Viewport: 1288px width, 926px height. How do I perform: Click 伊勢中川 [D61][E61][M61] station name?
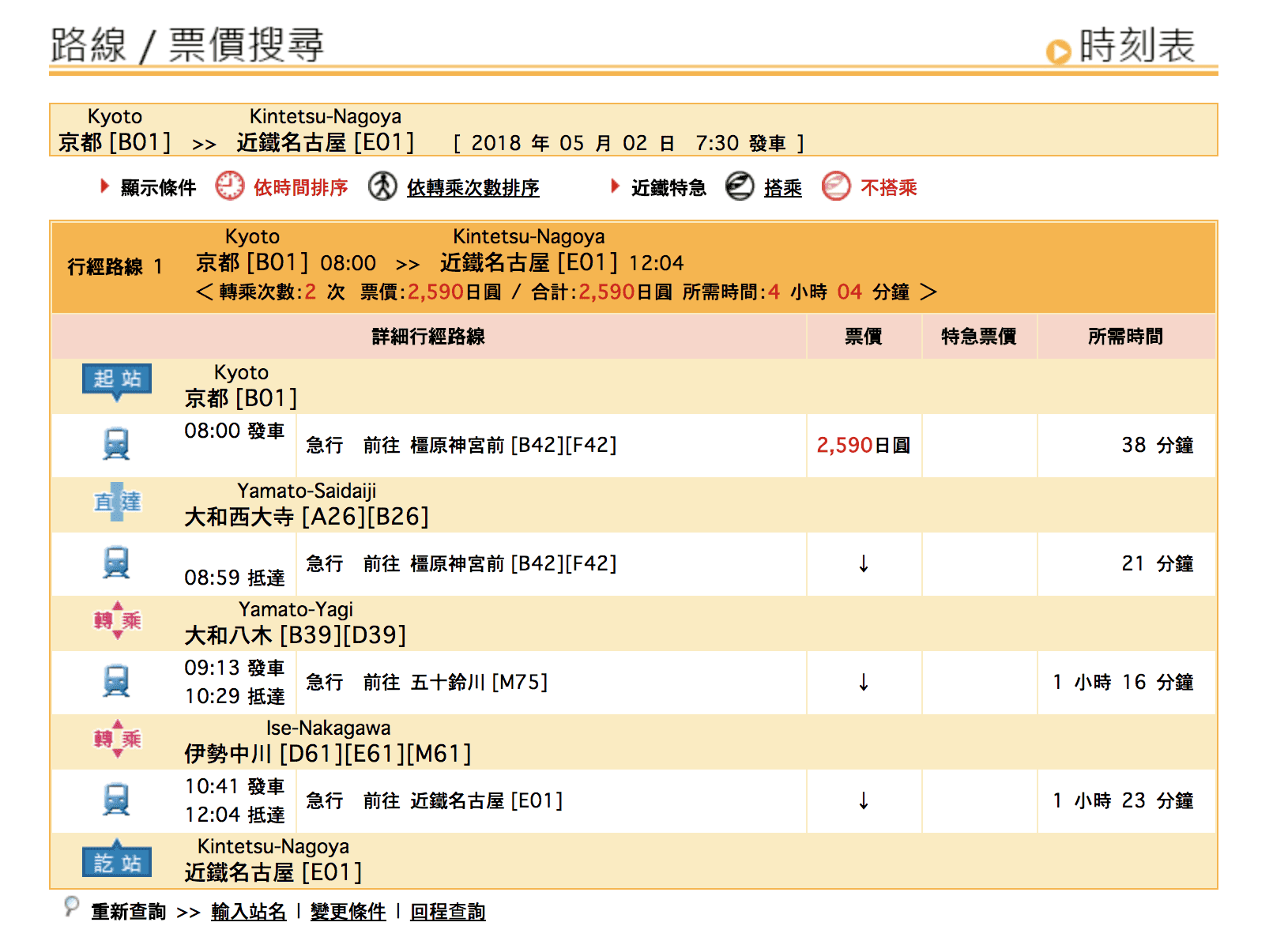(328, 754)
